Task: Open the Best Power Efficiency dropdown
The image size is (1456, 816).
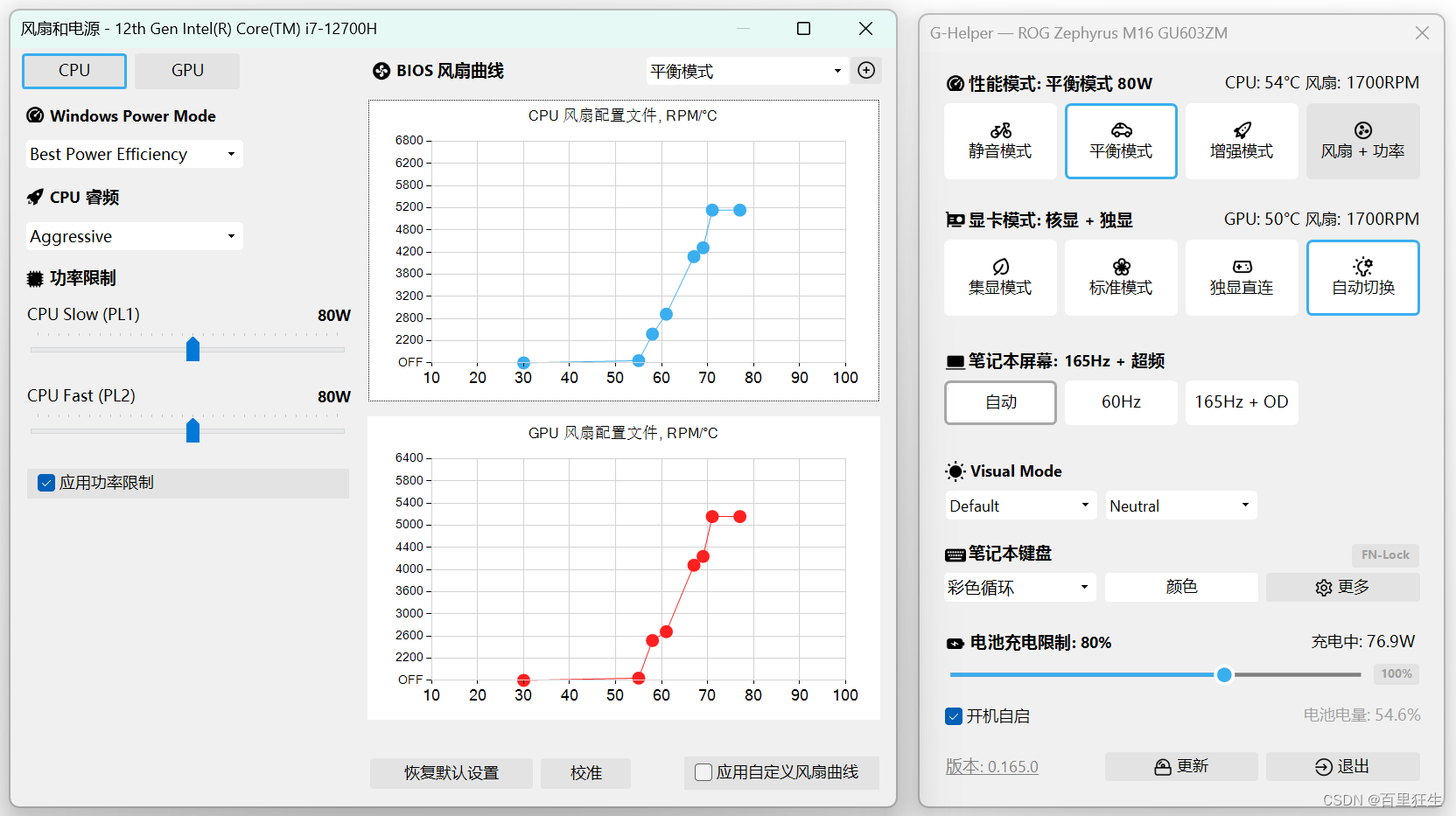Action: pyautogui.click(x=134, y=154)
